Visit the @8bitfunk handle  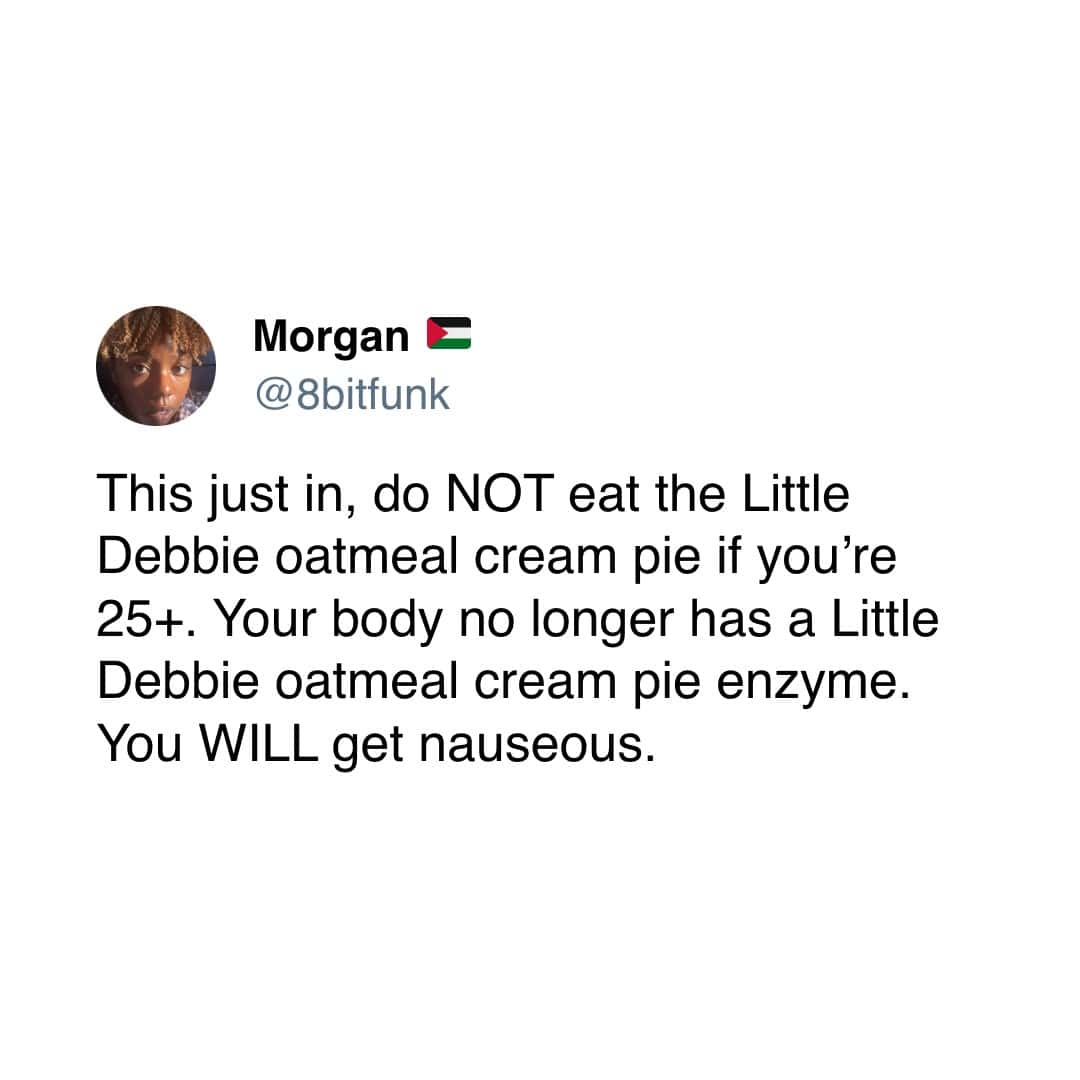point(352,395)
